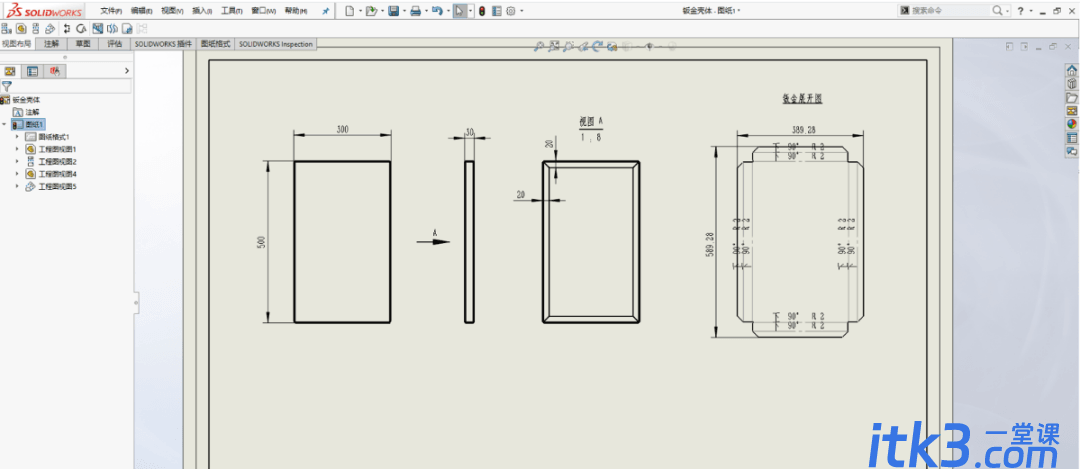This screenshot has height=469, width=1080.
Task: Click the Detail View toolbar icon
Action: pos(81,28)
